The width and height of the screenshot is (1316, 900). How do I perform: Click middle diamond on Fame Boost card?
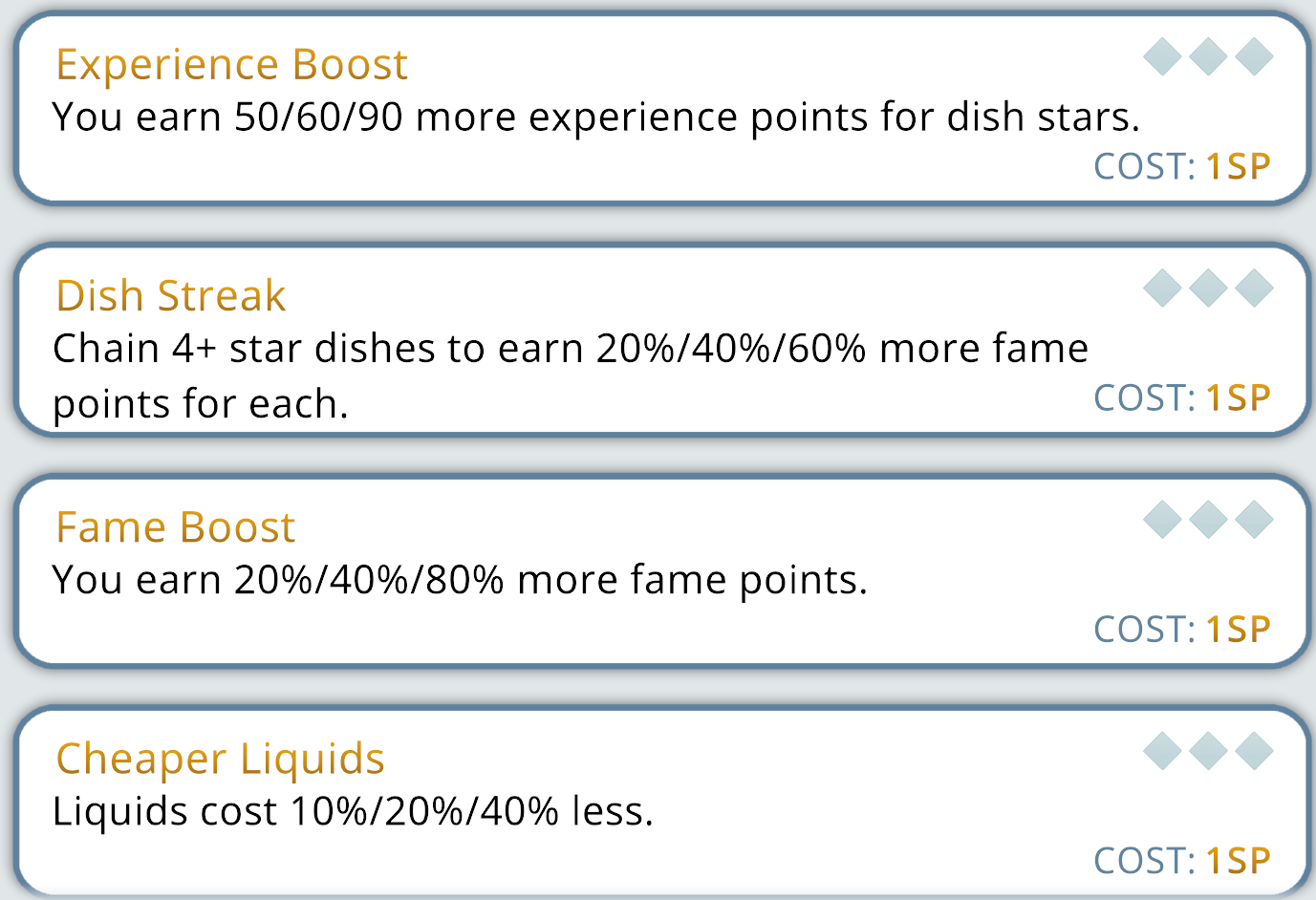pos(1208,520)
